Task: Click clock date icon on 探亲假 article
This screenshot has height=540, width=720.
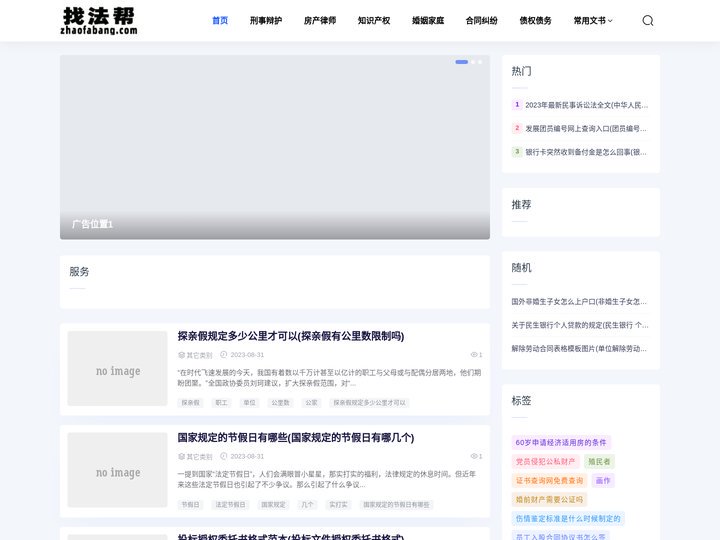Action: [x=224, y=354]
